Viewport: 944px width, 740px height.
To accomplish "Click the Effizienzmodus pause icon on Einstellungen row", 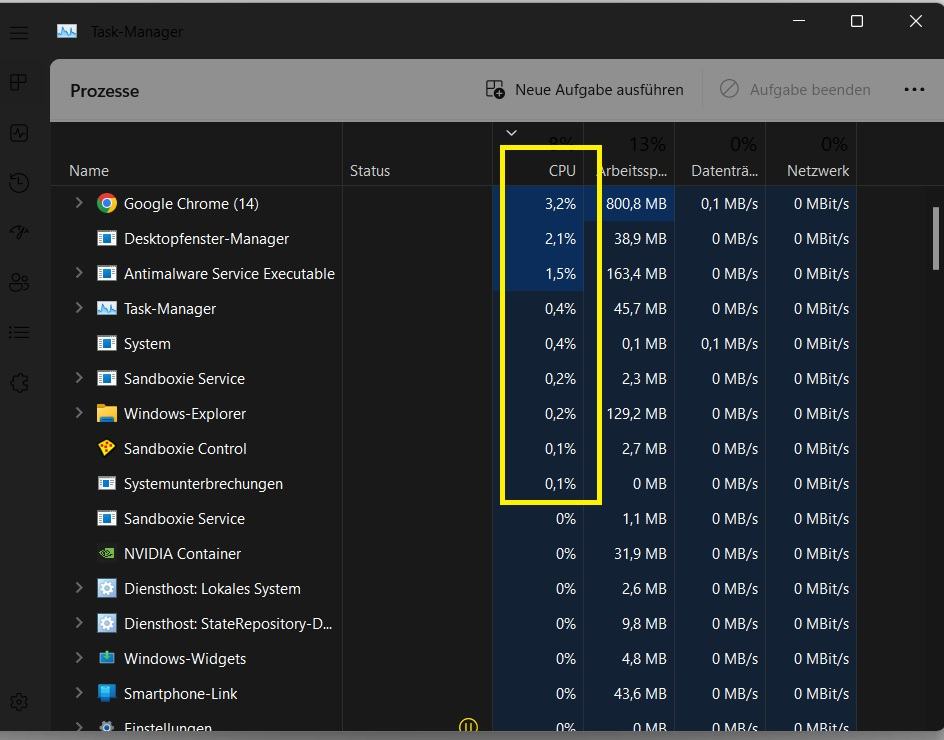I will pos(468,727).
